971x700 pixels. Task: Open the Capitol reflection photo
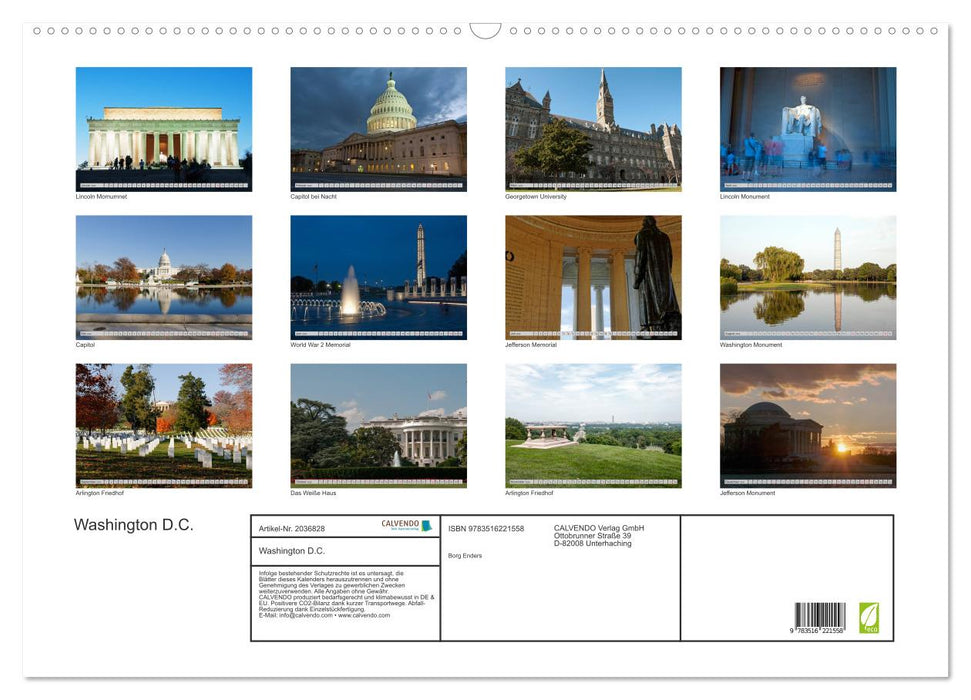(x=163, y=276)
